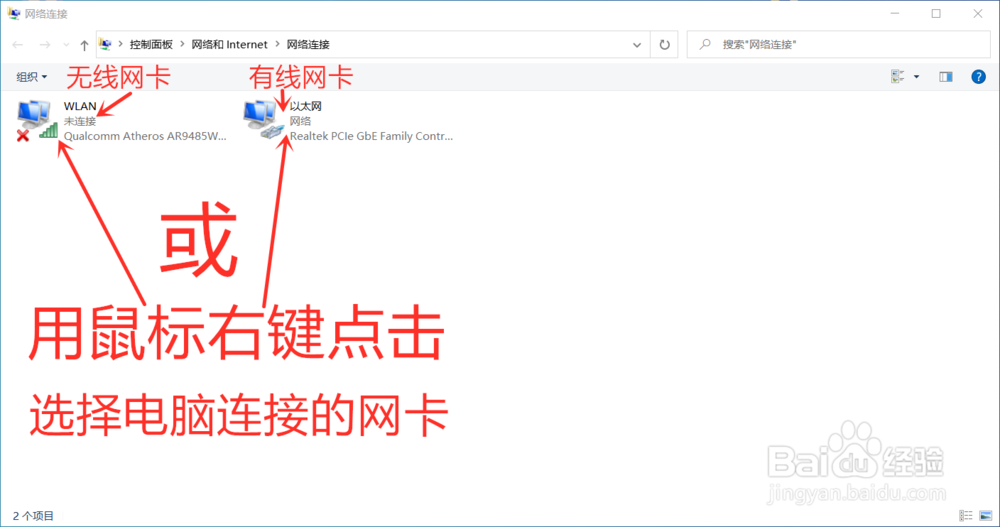Click the WLAN connection name
1000x527 pixels.
(x=80, y=106)
